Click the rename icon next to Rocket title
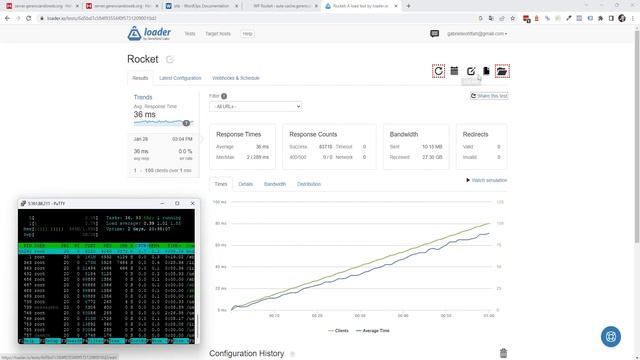 [x=170, y=60]
